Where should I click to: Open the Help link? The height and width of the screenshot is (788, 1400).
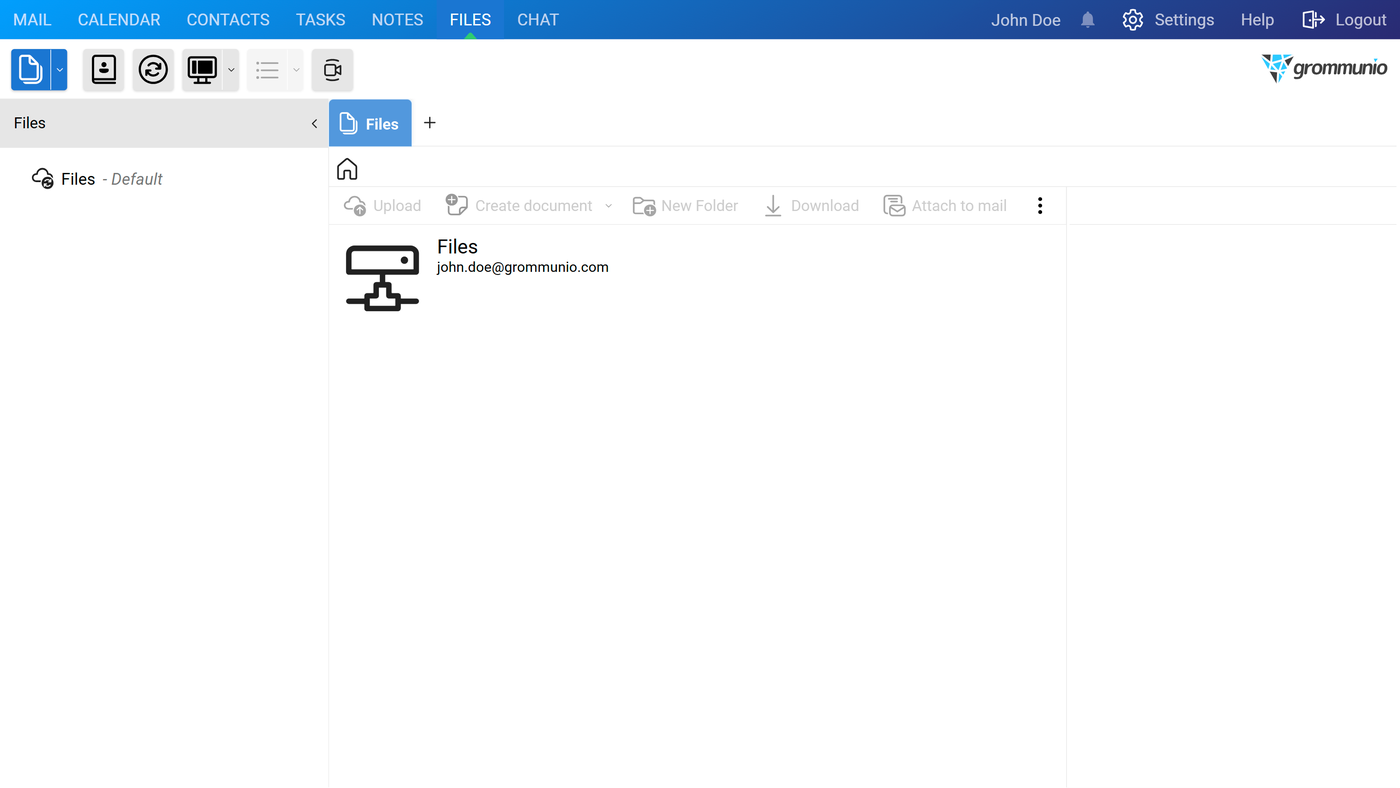point(1257,20)
